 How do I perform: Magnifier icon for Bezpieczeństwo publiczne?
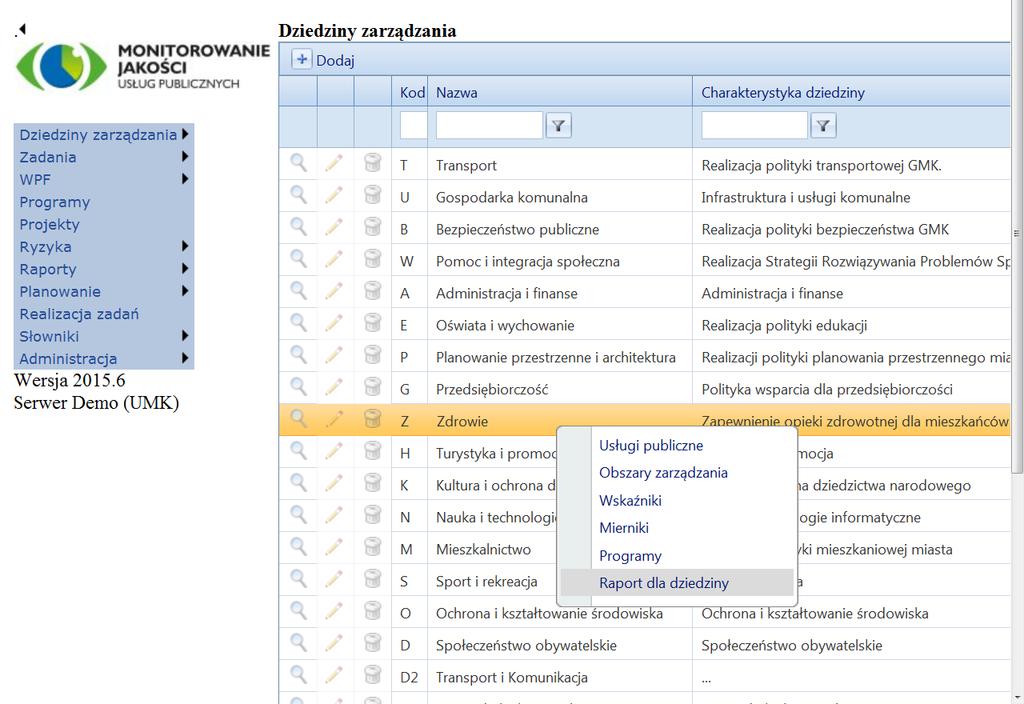(298, 227)
